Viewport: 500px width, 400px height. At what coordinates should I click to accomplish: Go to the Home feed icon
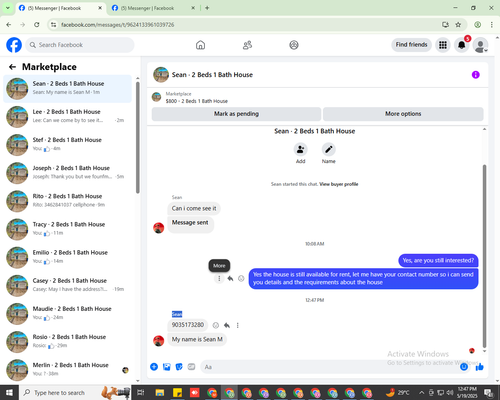[x=200, y=45]
